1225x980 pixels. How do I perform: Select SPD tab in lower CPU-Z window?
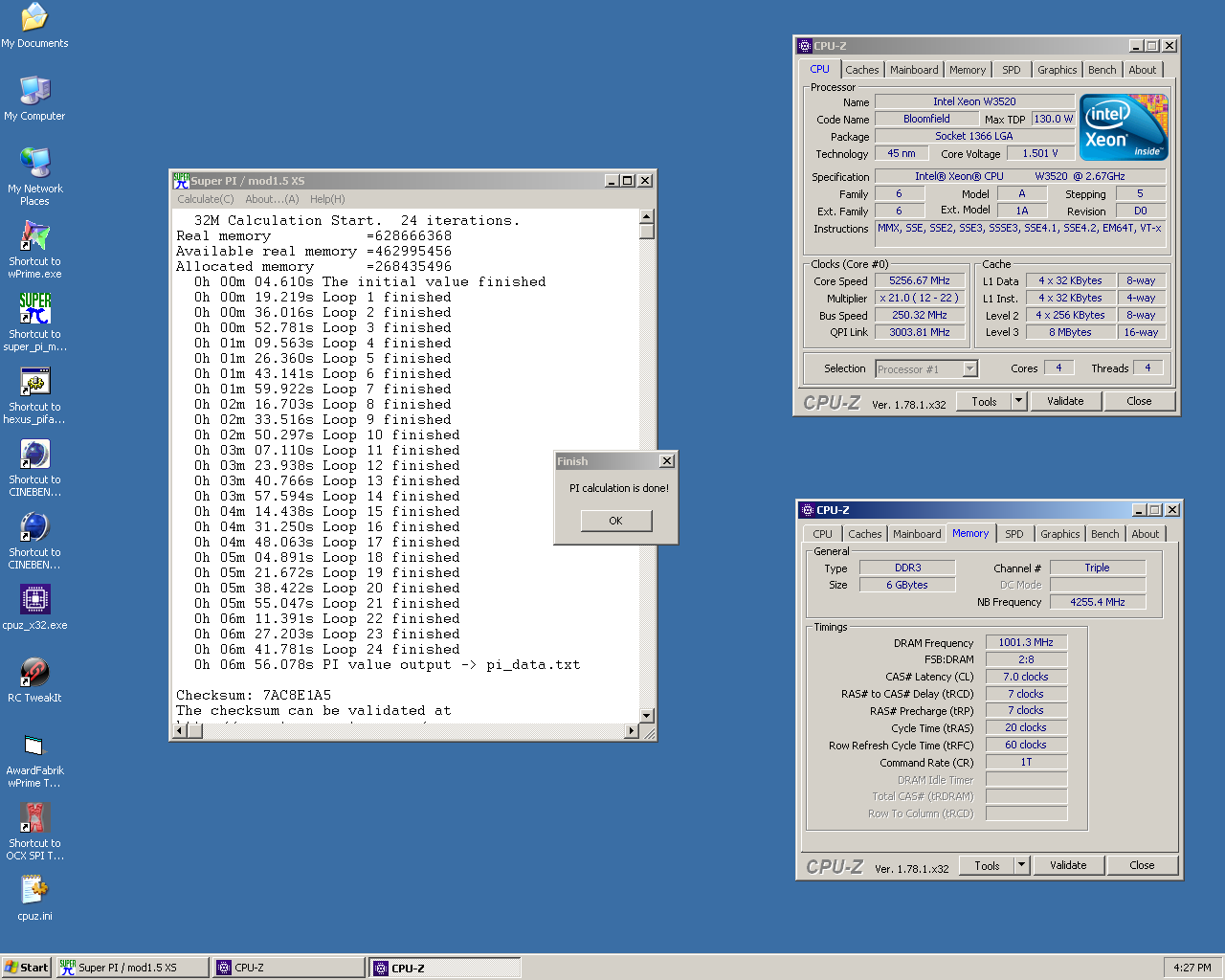tap(1013, 534)
